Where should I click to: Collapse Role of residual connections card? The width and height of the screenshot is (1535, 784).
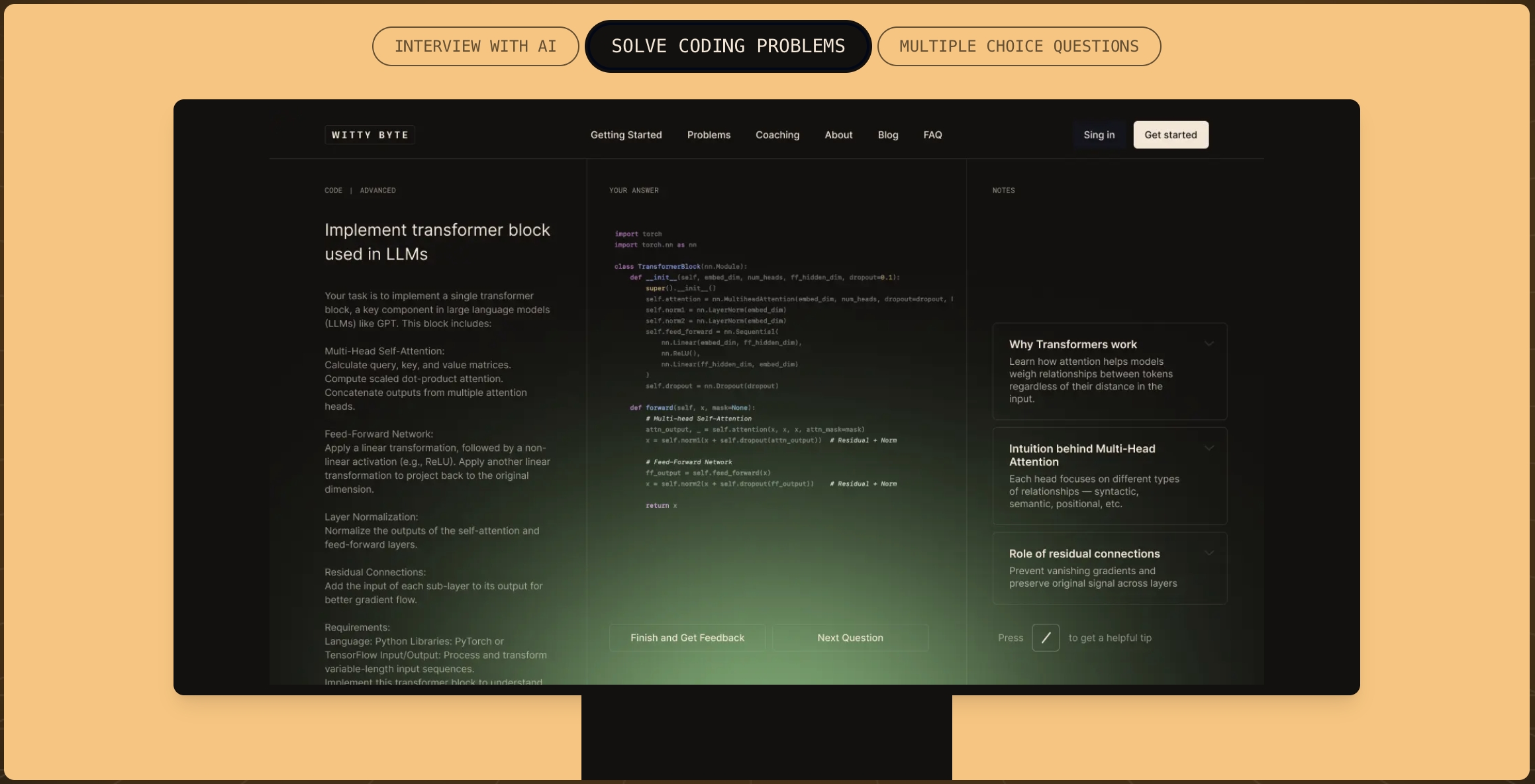coord(1210,553)
